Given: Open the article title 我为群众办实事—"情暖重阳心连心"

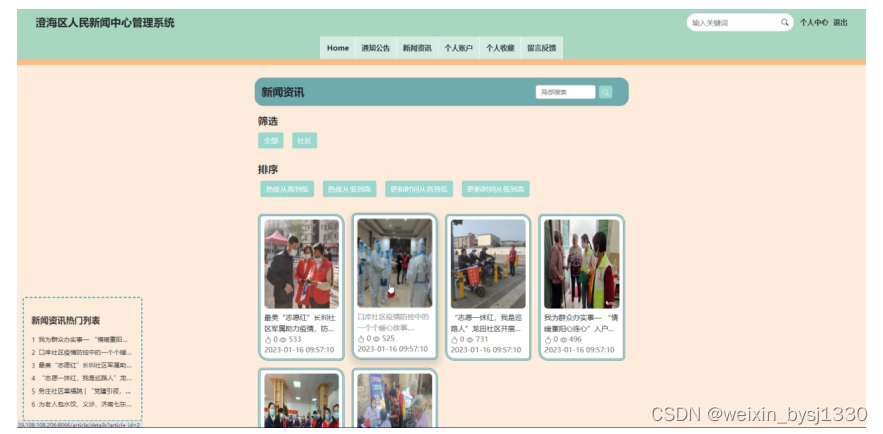Looking at the screenshot, I should click(581, 323).
